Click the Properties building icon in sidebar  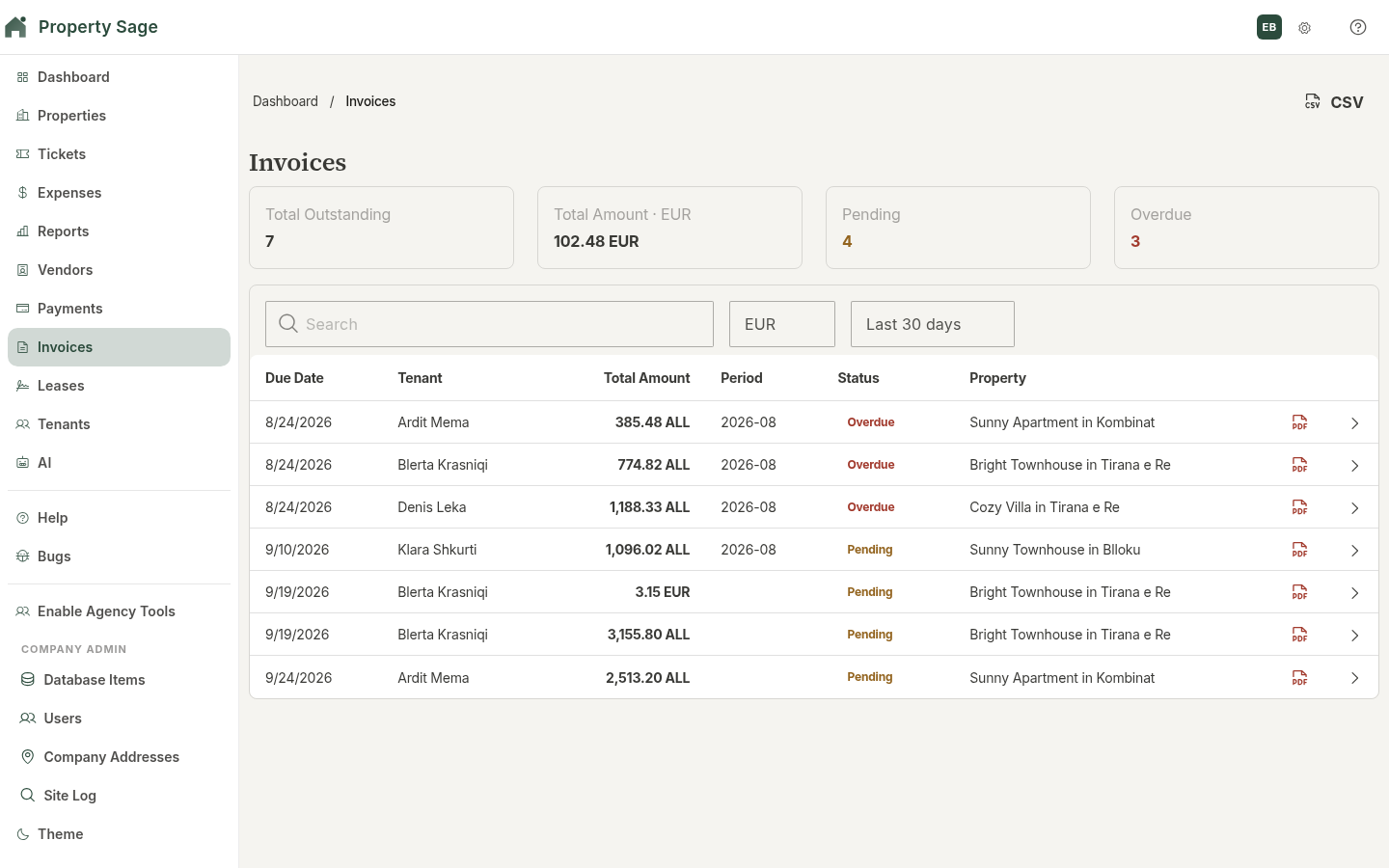click(22, 116)
